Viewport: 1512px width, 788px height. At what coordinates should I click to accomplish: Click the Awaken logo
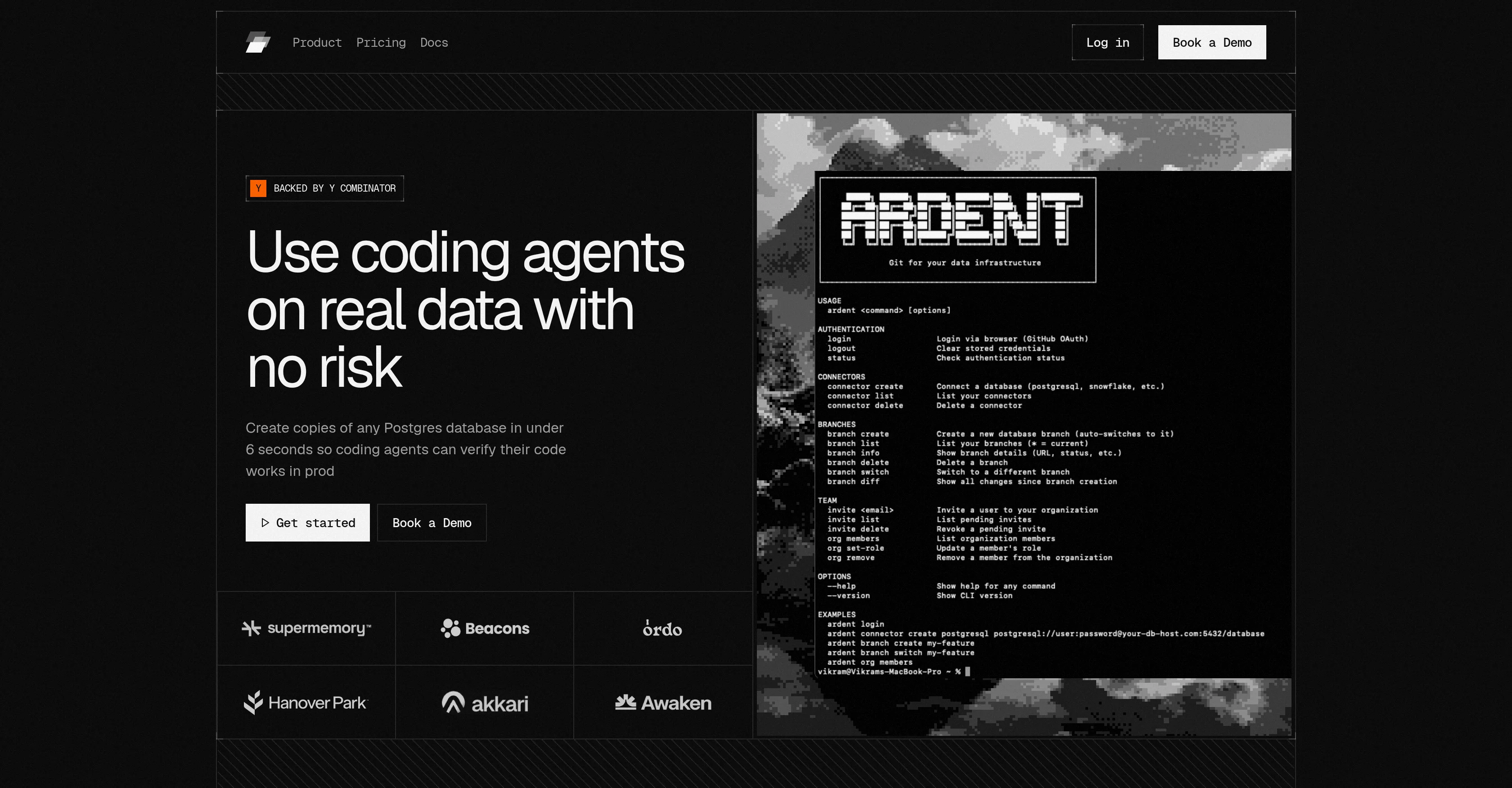click(x=663, y=703)
